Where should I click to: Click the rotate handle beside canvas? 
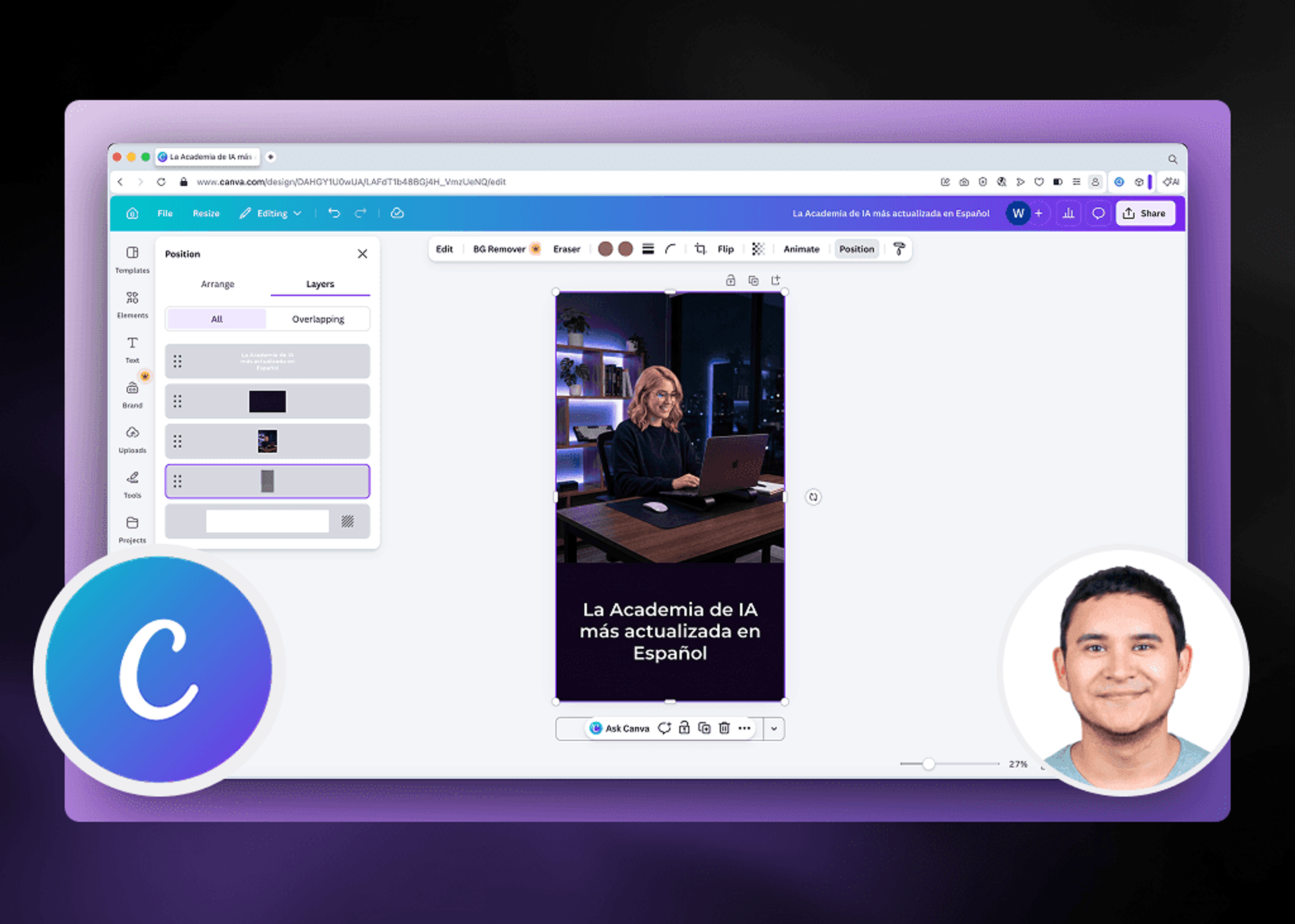coord(813,497)
